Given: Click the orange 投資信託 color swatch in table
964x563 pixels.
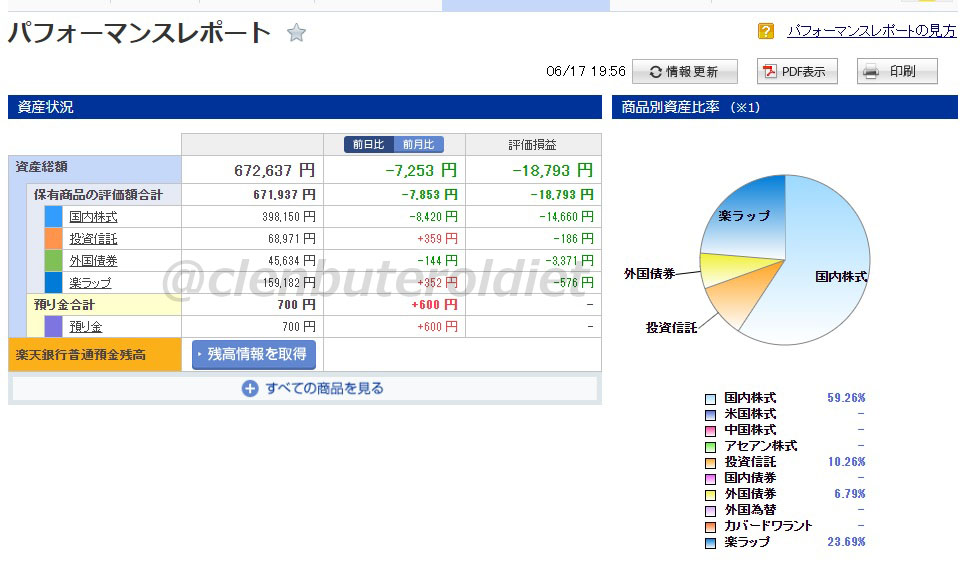Looking at the screenshot, I should pyautogui.click(x=53, y=238).
